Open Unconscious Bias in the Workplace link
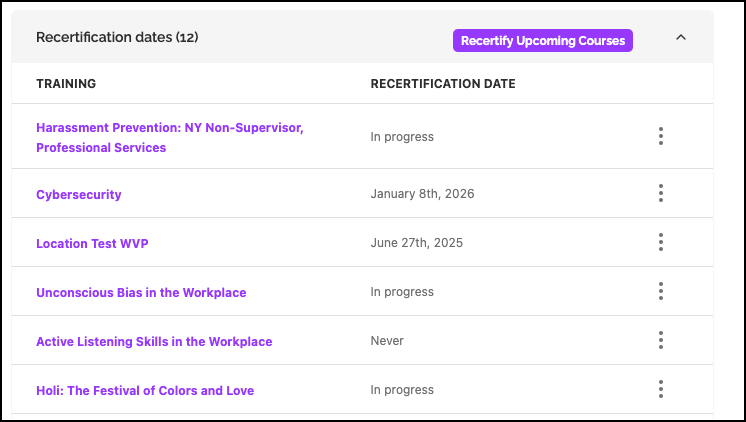 (x=141, y=293)
